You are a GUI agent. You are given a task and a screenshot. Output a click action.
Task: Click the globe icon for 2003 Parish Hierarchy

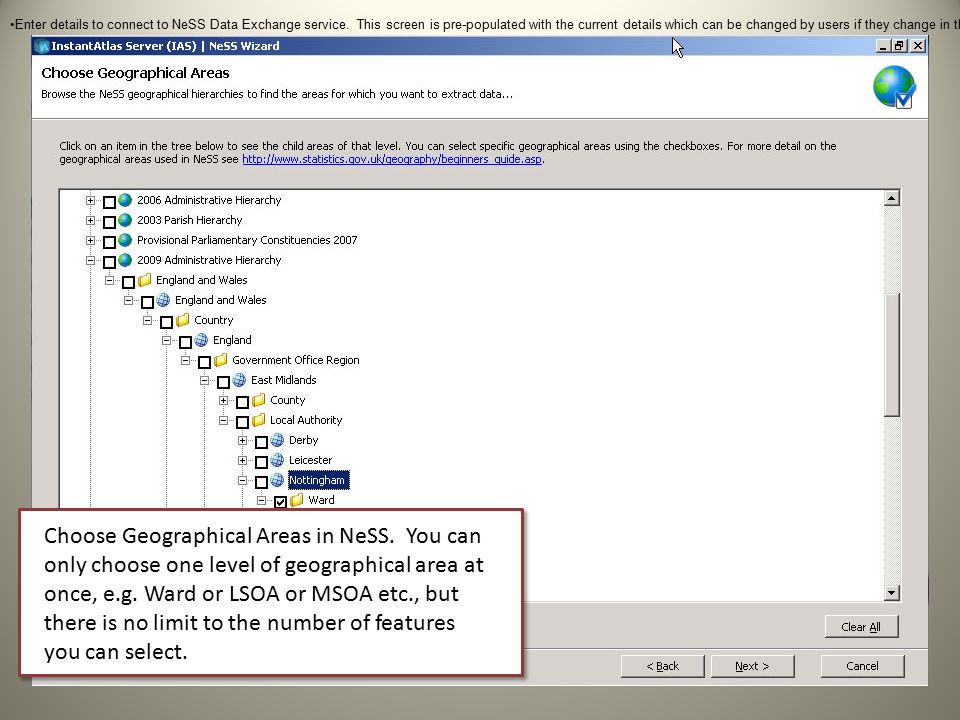[x=125, y=220]
